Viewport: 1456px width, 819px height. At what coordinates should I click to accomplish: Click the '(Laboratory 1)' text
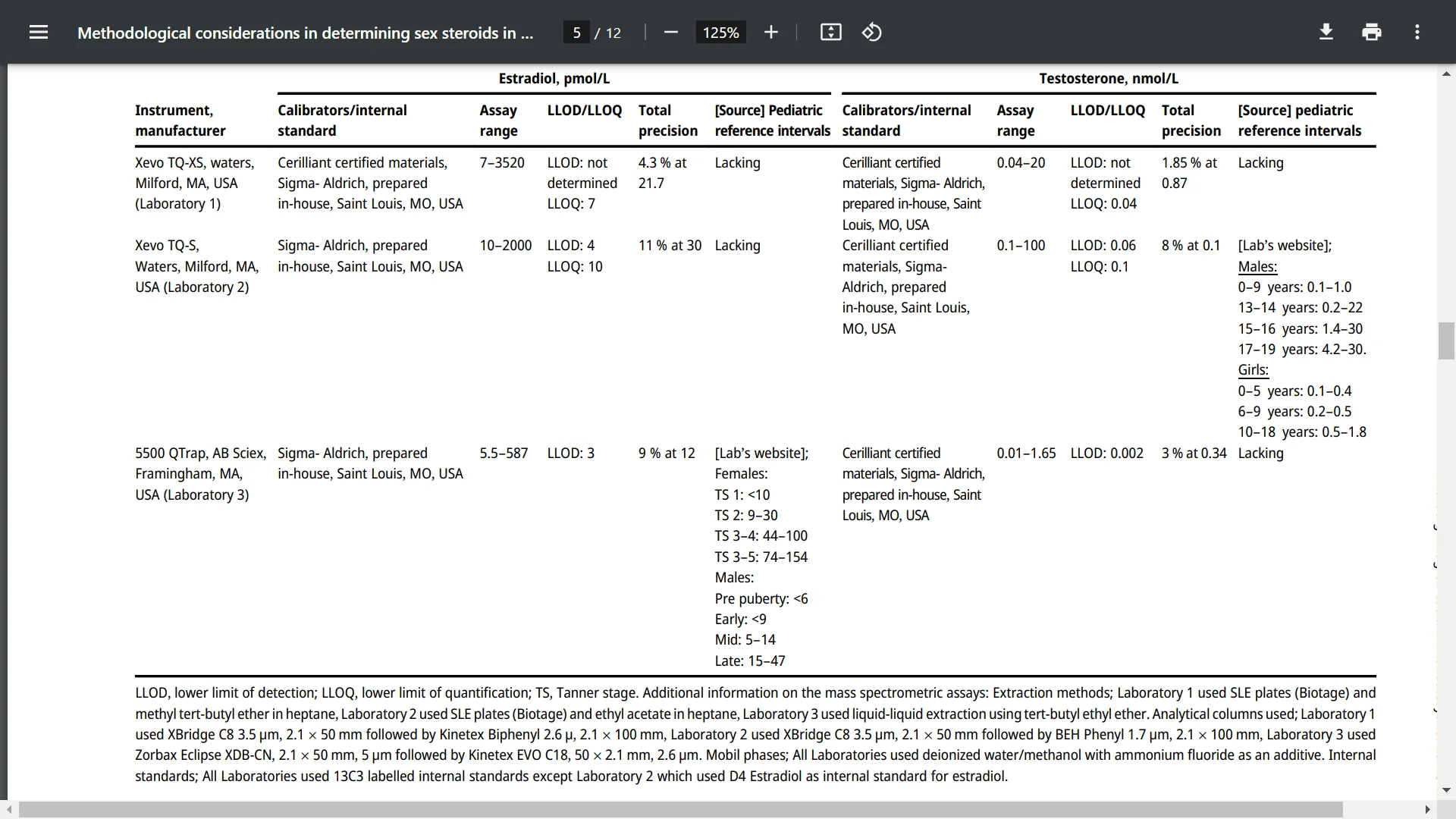(x=177, y=203)
